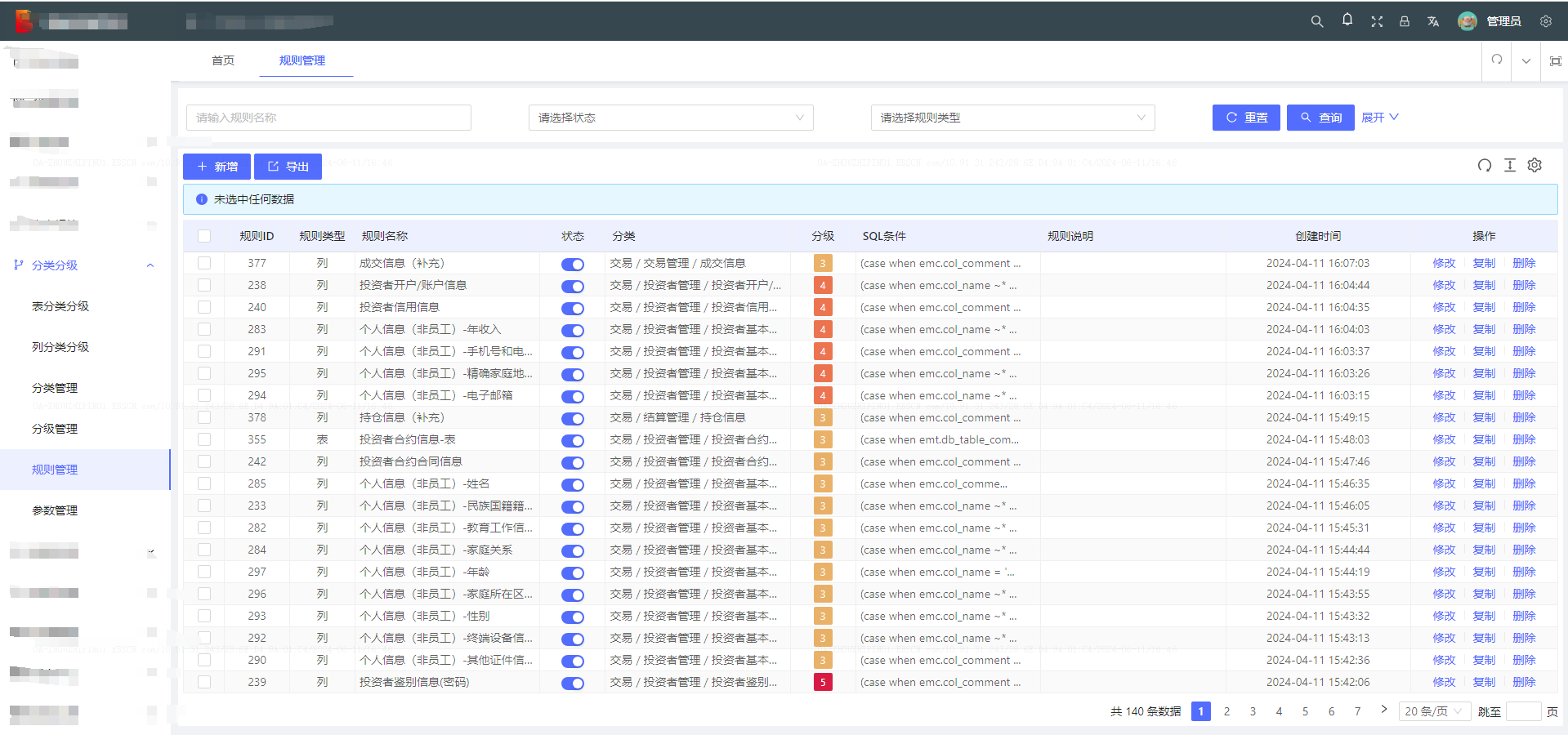1568x735 pixels.
Task: Click current page 1 button
Action: [1200, 711]
